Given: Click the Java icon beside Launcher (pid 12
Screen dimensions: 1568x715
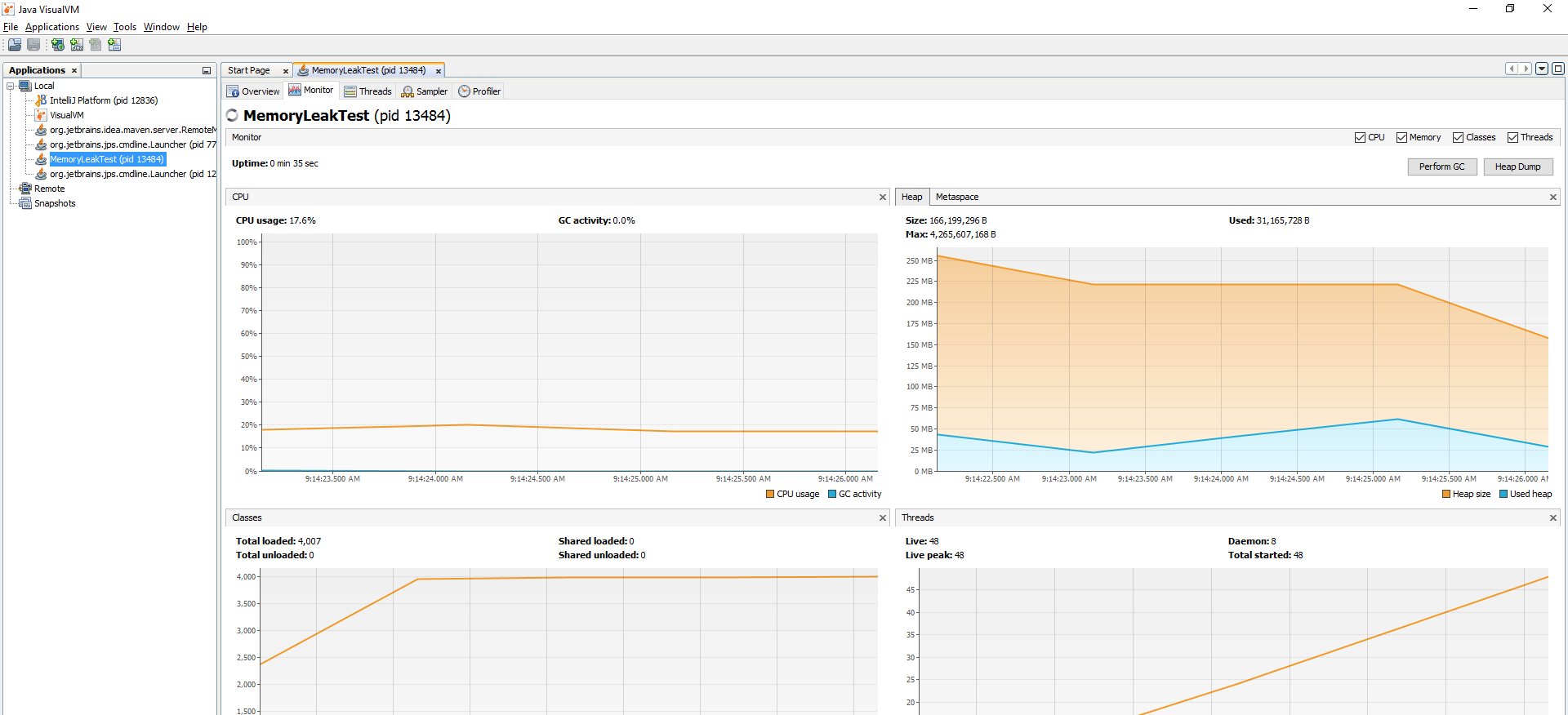Looking at the screenshot, I should [41, 174].
